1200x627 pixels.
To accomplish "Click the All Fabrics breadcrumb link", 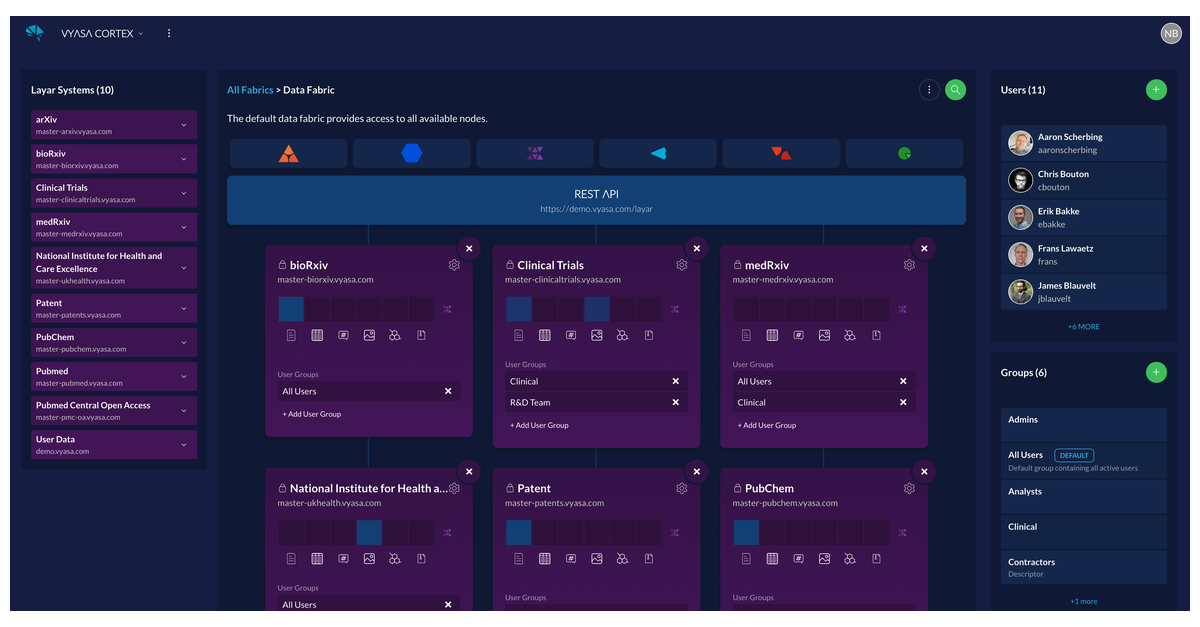I will [250, 89].
